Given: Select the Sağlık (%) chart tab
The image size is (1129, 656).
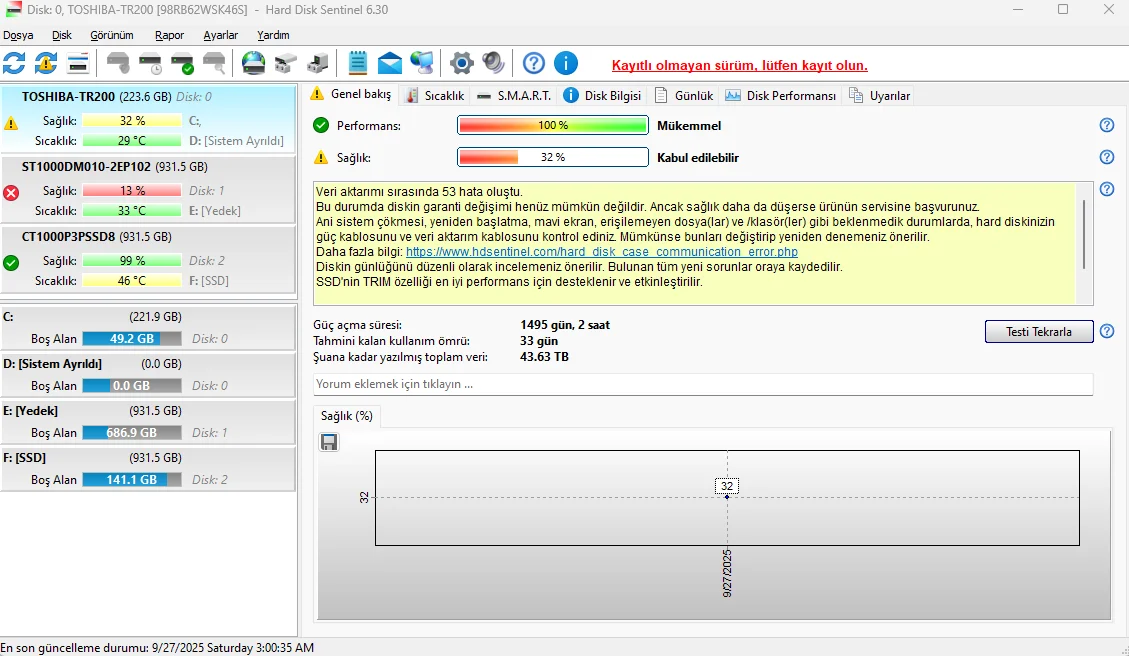Looking at the screenshot, I should (x=347, y=416).
